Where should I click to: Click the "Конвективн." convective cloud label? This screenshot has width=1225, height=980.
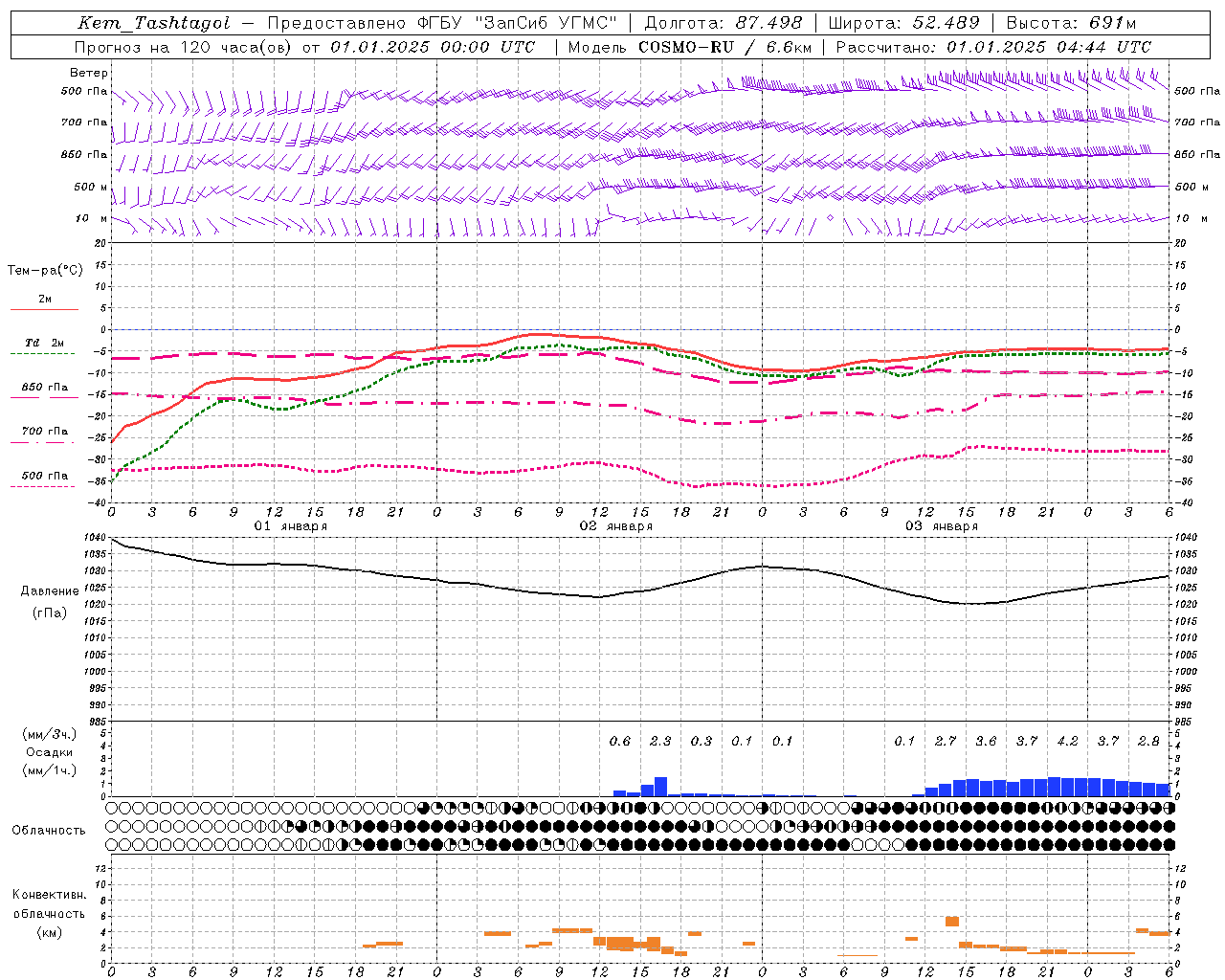point(49,895)
